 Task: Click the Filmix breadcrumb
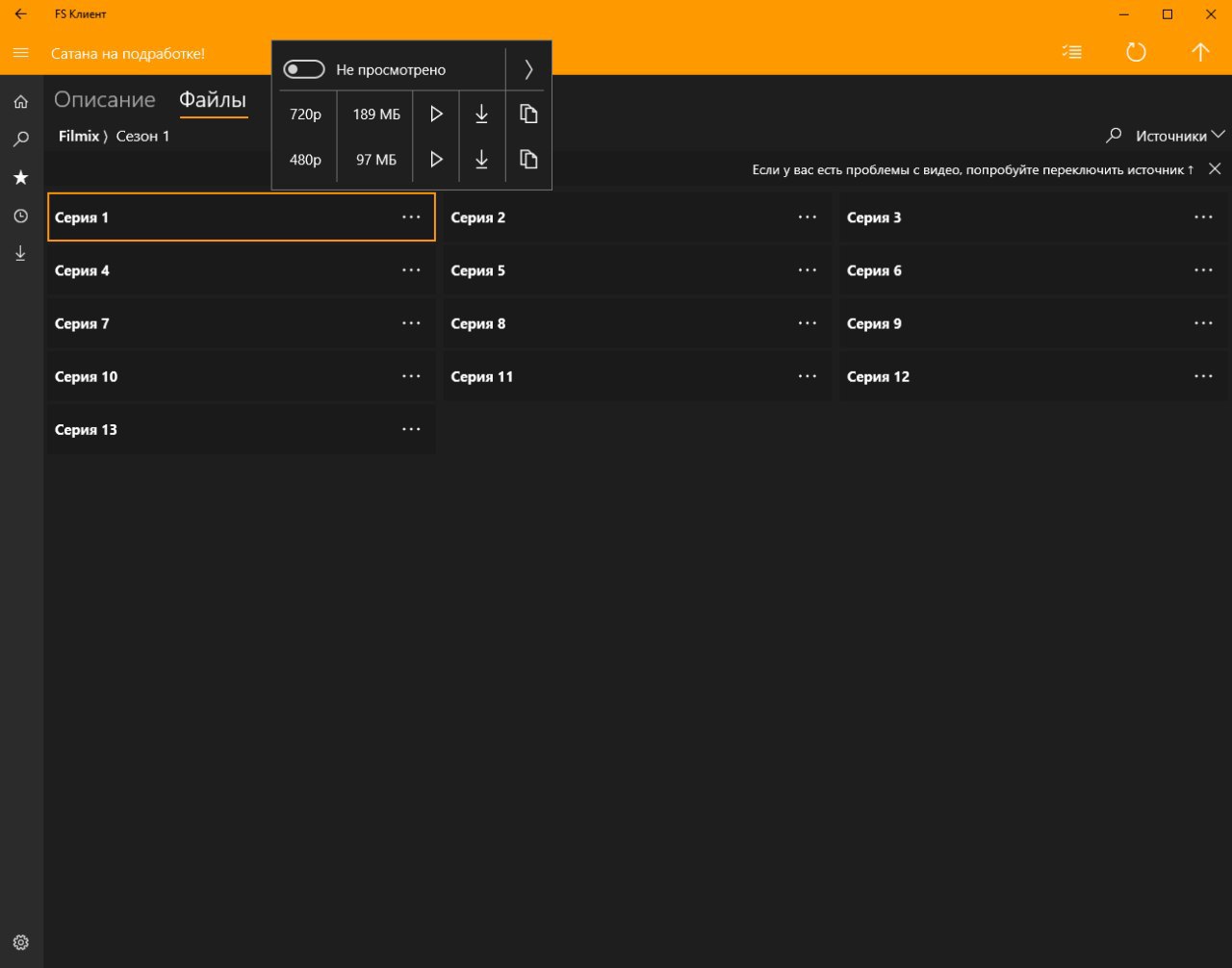(x=79, y=136)
